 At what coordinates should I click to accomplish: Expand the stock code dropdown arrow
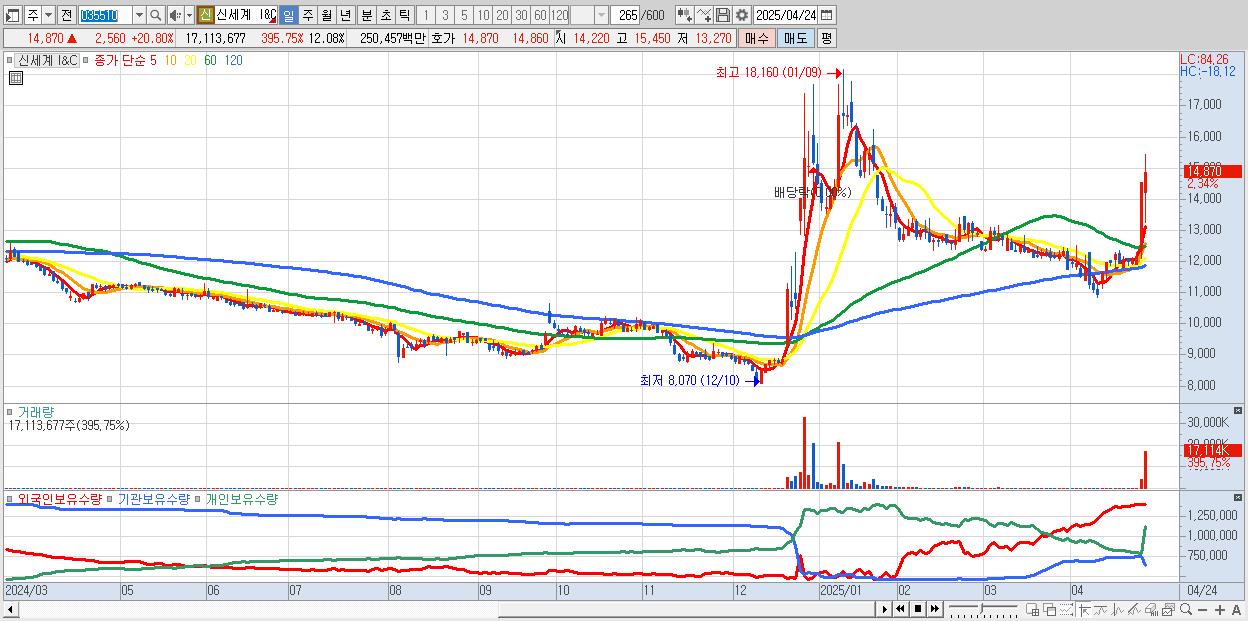point(139,15)
